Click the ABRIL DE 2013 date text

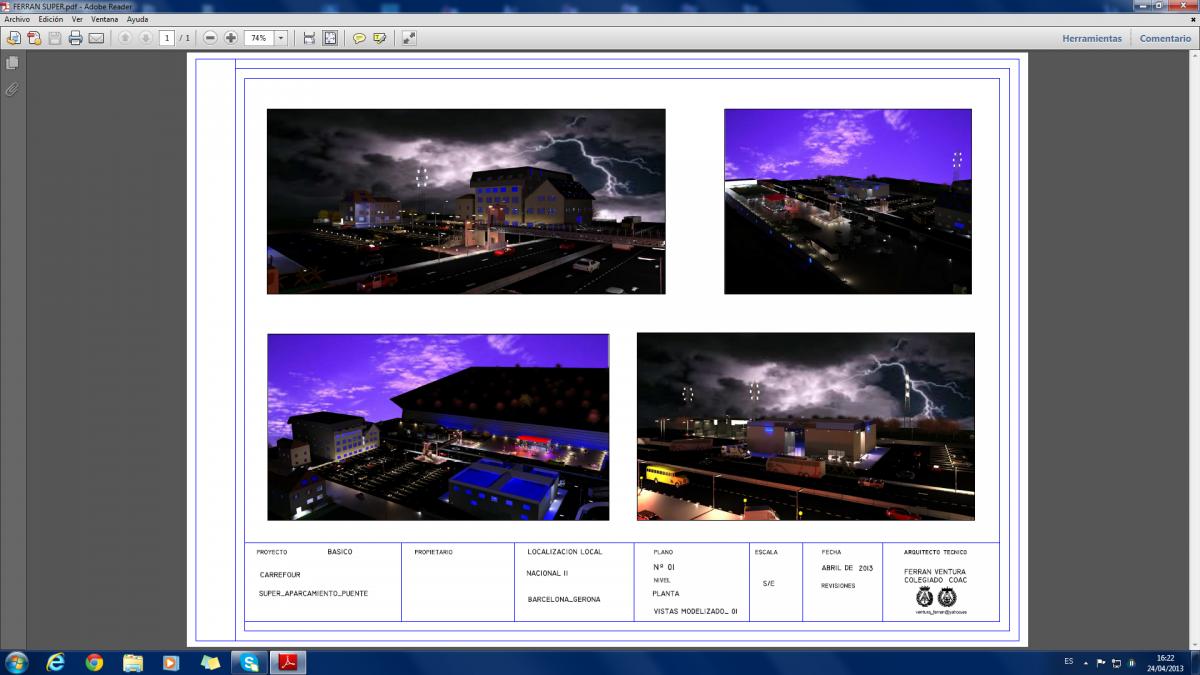pyautogui.click(x=847, y=568)
